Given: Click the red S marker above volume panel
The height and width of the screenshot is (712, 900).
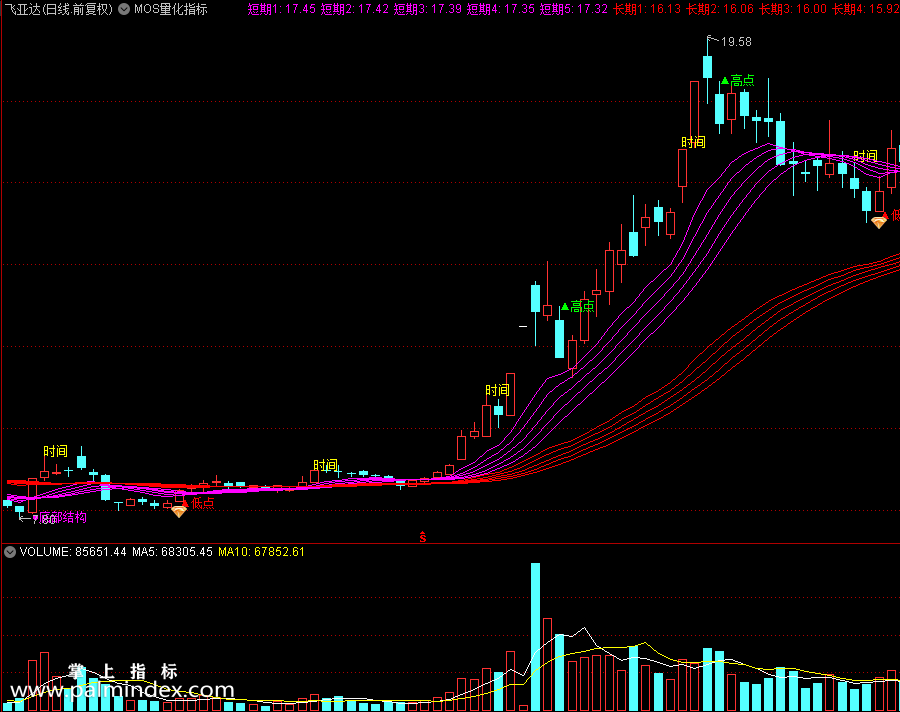Looking at the screenshot, I should (423, 537).
